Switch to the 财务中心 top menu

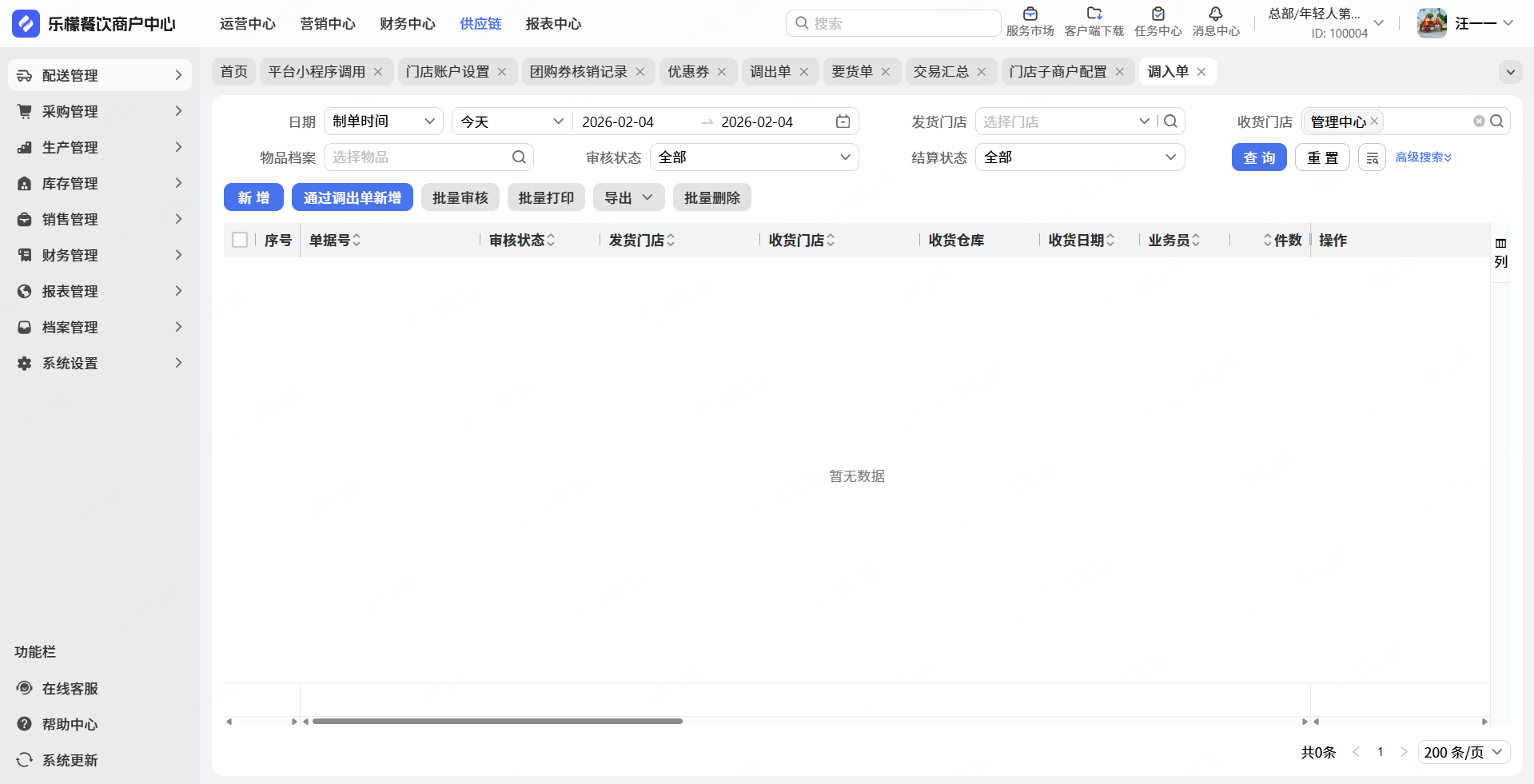tap(408, 24)
